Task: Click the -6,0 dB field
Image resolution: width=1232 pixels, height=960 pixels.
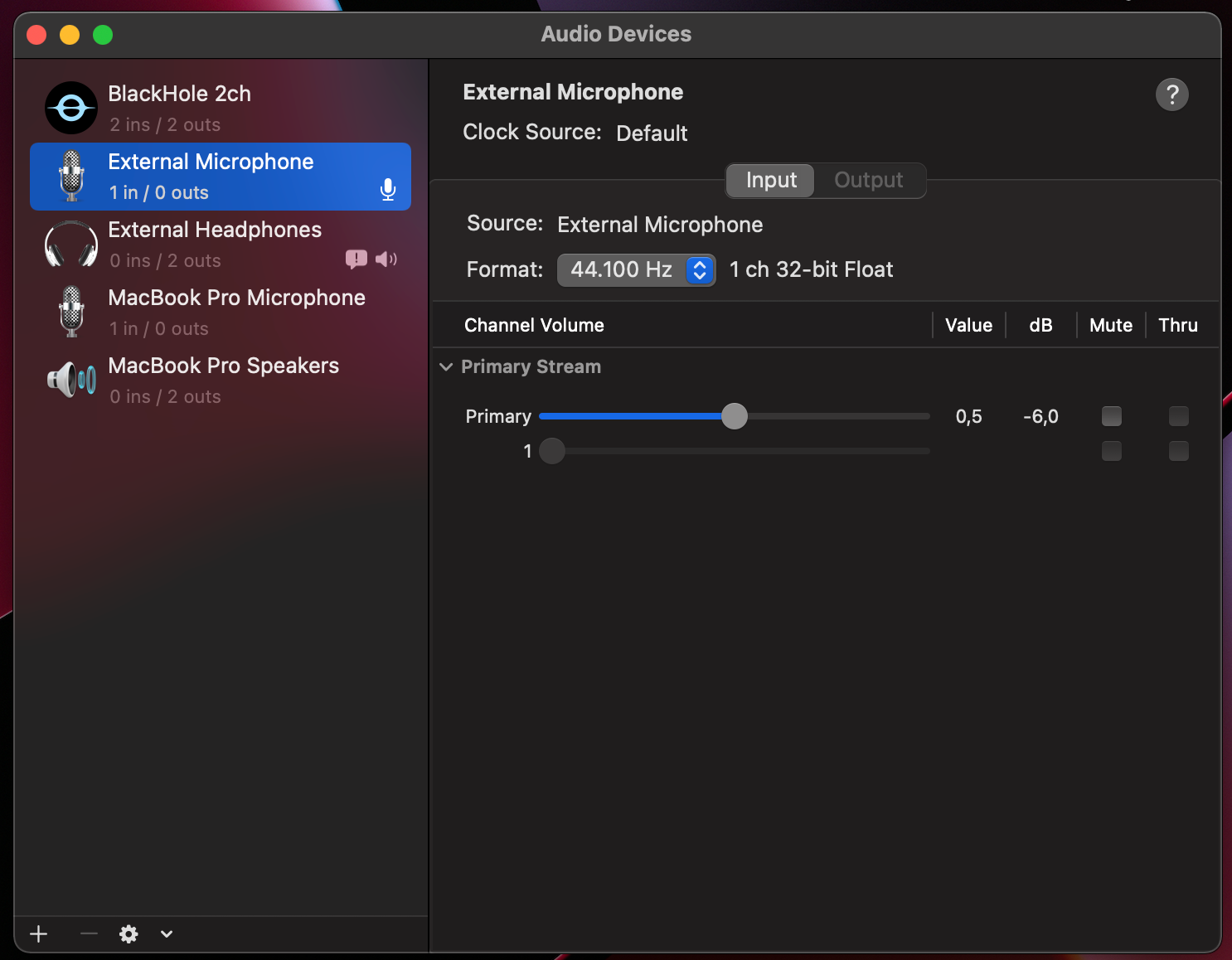Action: pyautogui.click(x=1040, y=416)
